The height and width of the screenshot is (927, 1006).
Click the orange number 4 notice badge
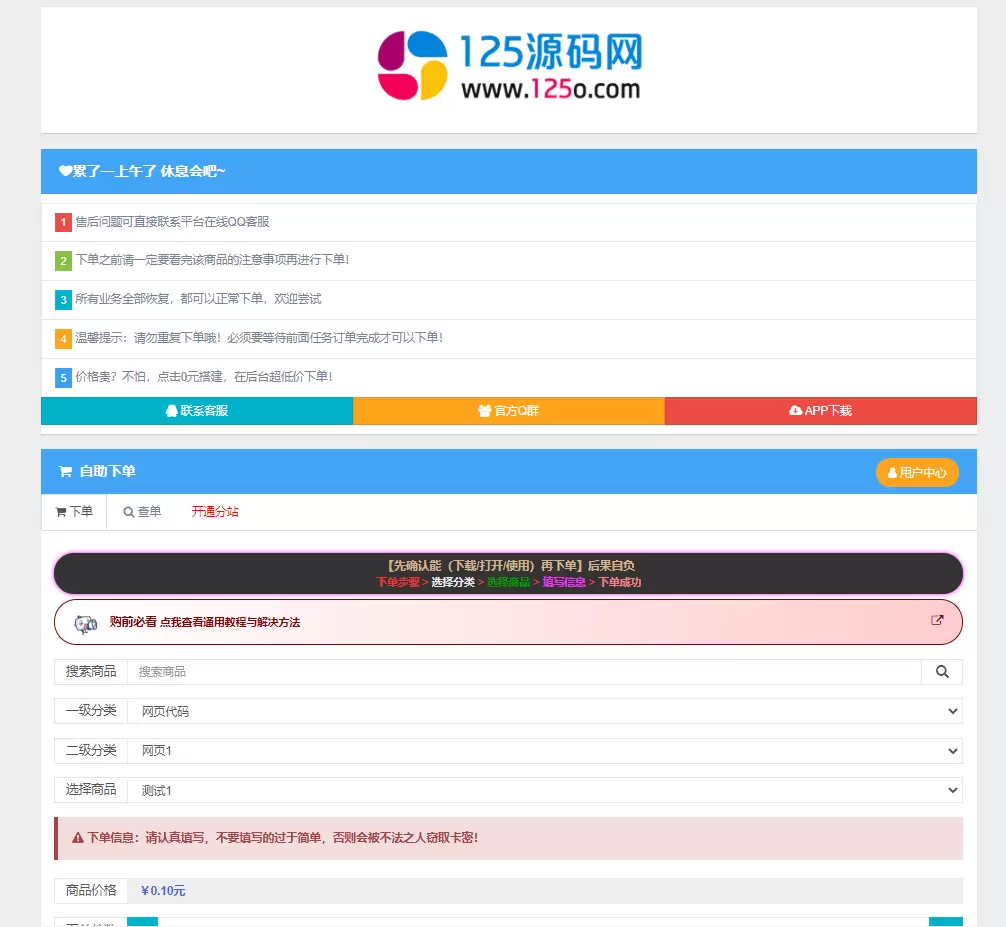63,339
